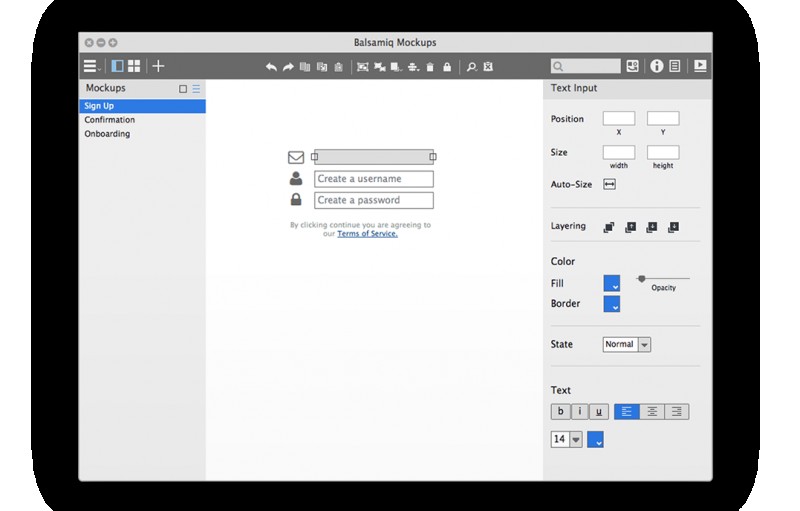Select the padlock icon on canvas
Viewport: 800px width, 511px height.
[x=296, y=199]
